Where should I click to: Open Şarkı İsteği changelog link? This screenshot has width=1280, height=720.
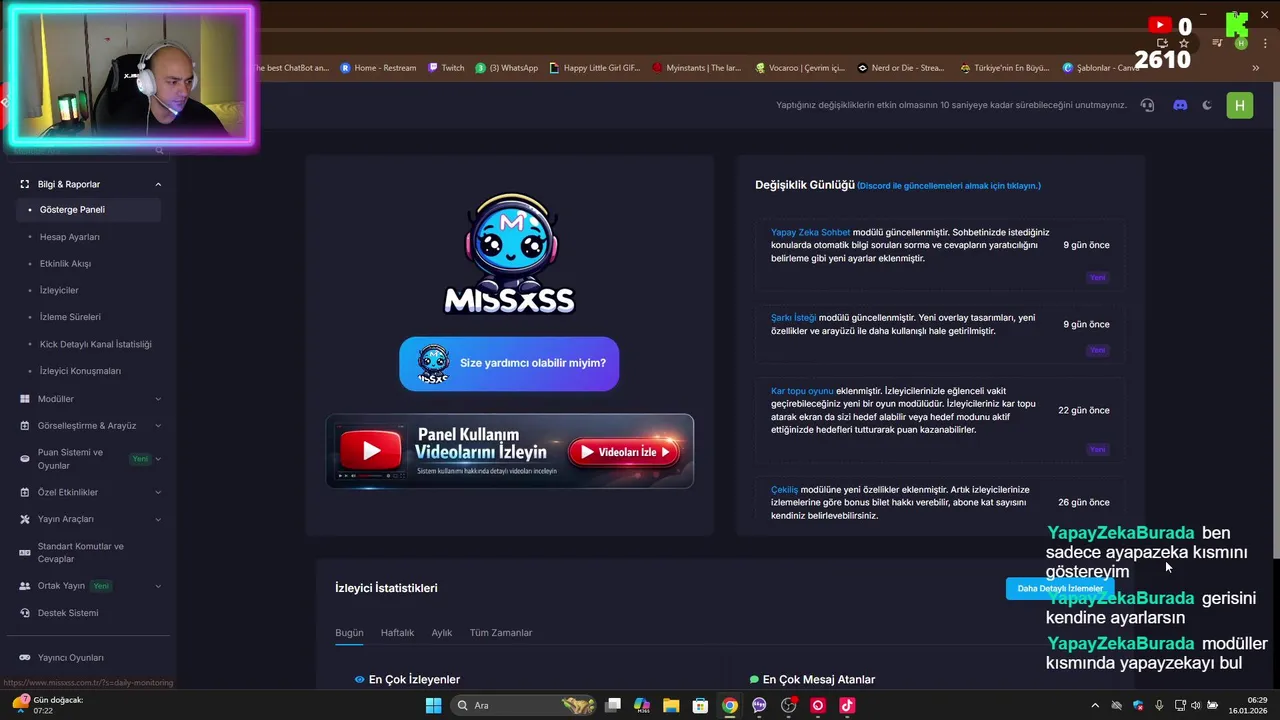(793, 318)
